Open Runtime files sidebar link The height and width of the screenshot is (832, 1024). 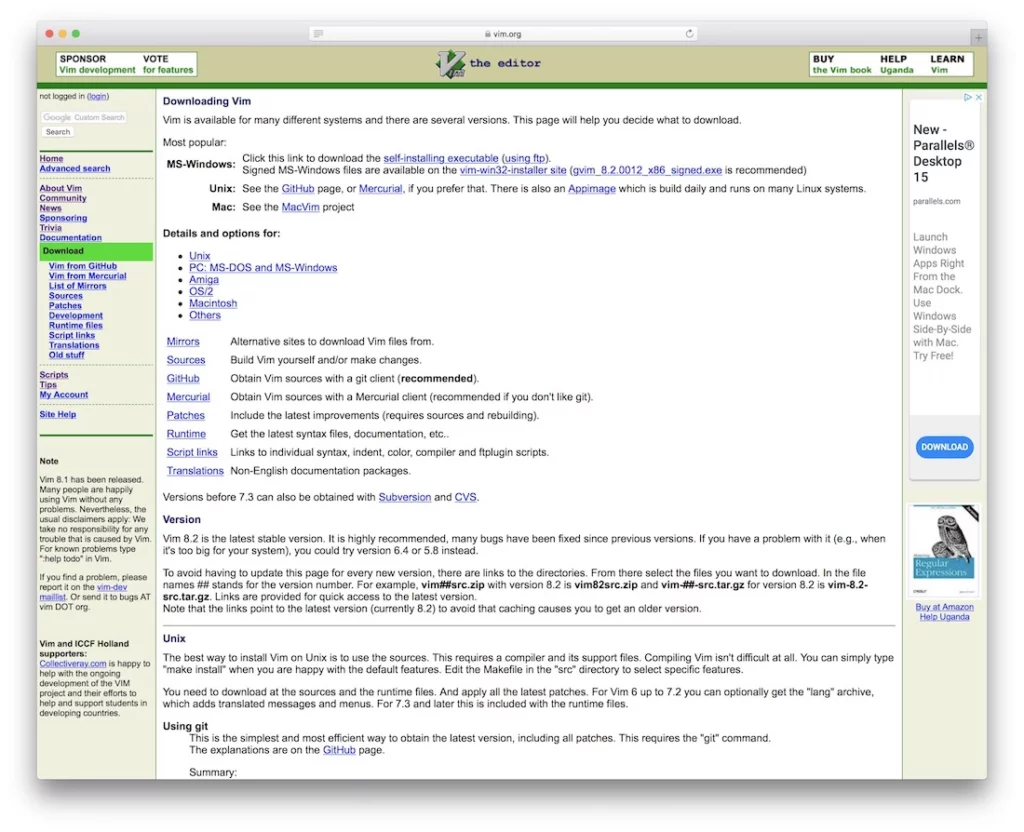(75, 325)
